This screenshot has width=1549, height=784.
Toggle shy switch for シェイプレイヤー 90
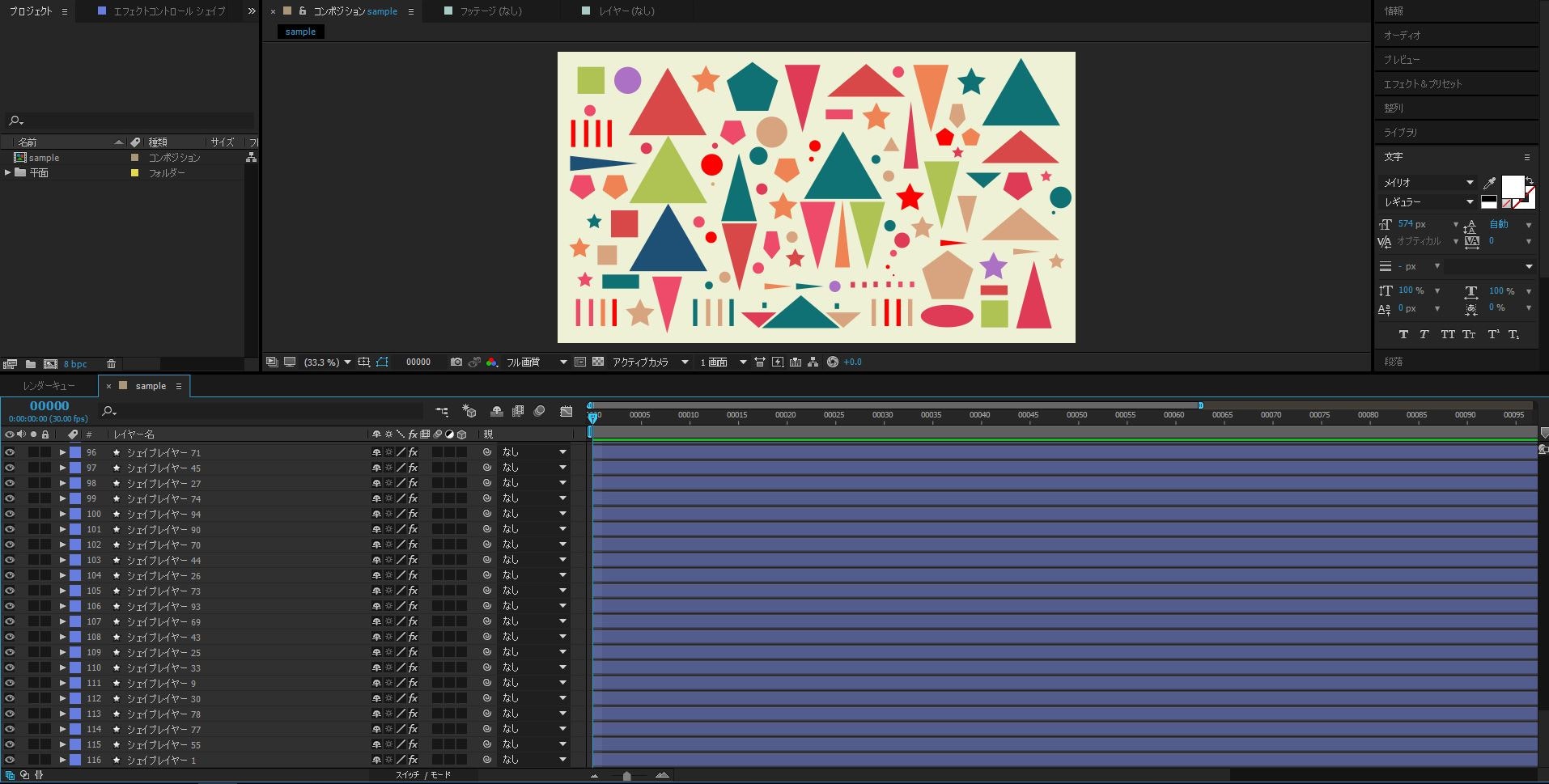click(376, 529)
